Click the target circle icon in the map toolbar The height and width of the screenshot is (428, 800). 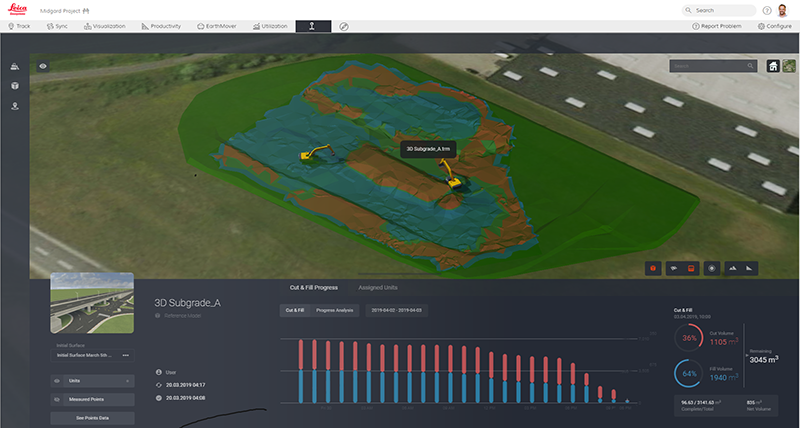pos(711,268)
